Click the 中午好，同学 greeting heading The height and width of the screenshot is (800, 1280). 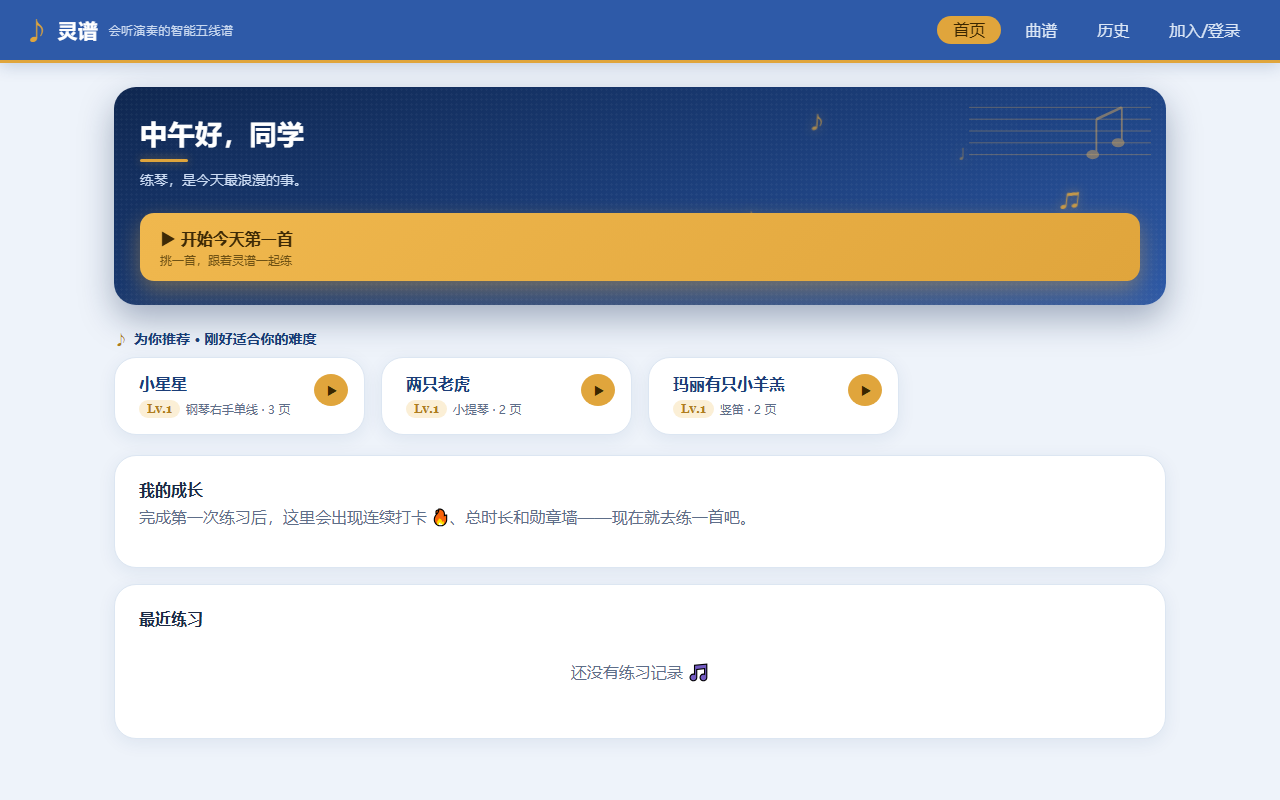point(222,135)
